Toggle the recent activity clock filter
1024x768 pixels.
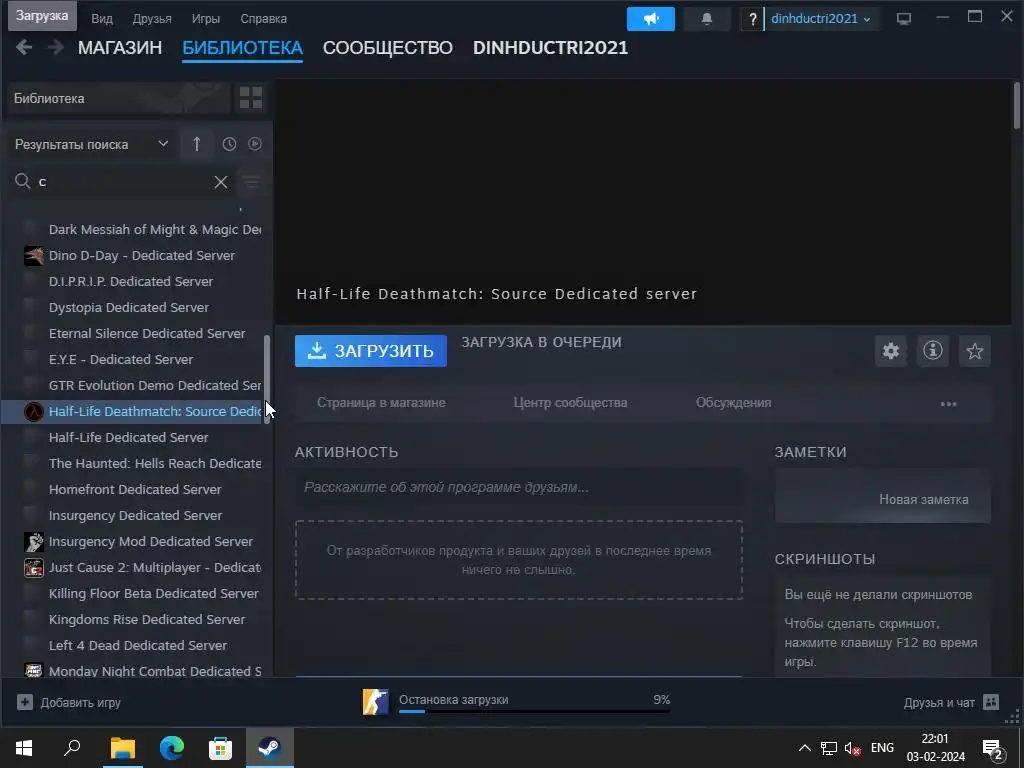pyautogui.click(x=229, y=144)
